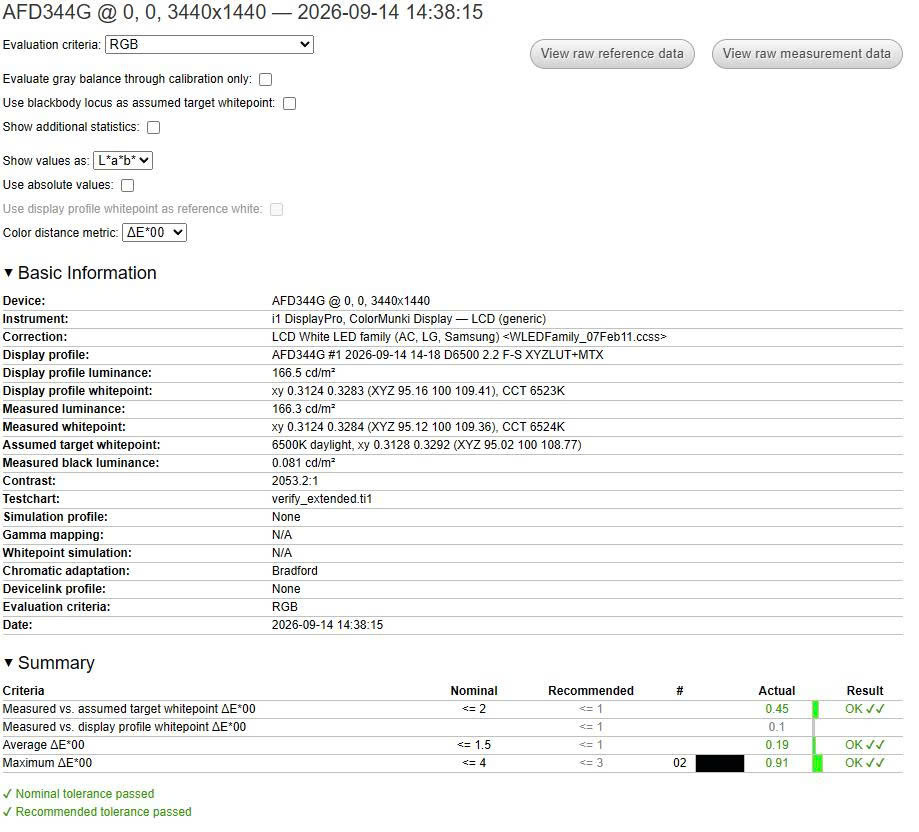Viewport: 919px width, 832px height.
Task: Open the Show values as L*a*b* dropdown
Action: tap(125, 162)
